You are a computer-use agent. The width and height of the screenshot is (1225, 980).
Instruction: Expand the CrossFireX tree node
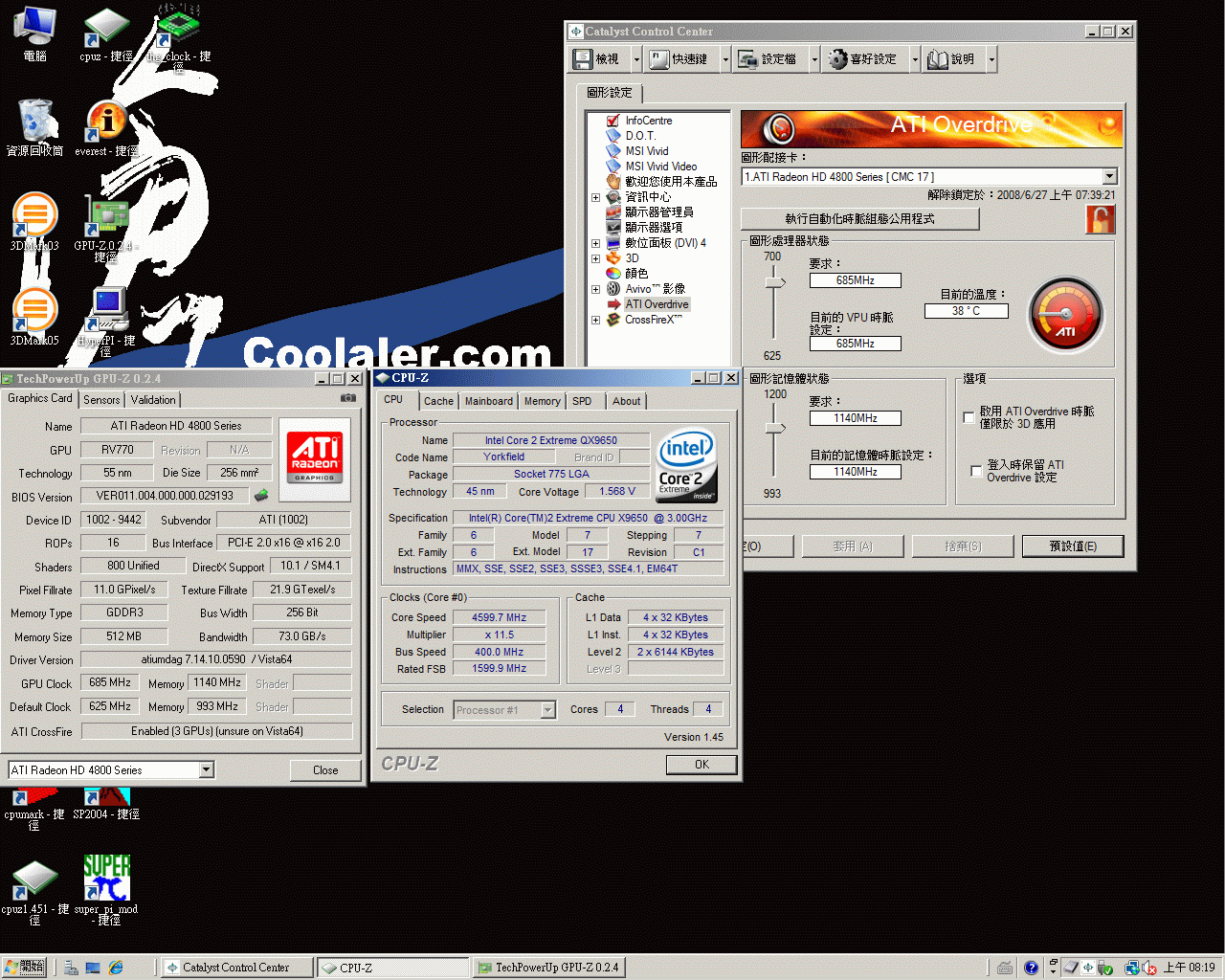pos(595,320)
